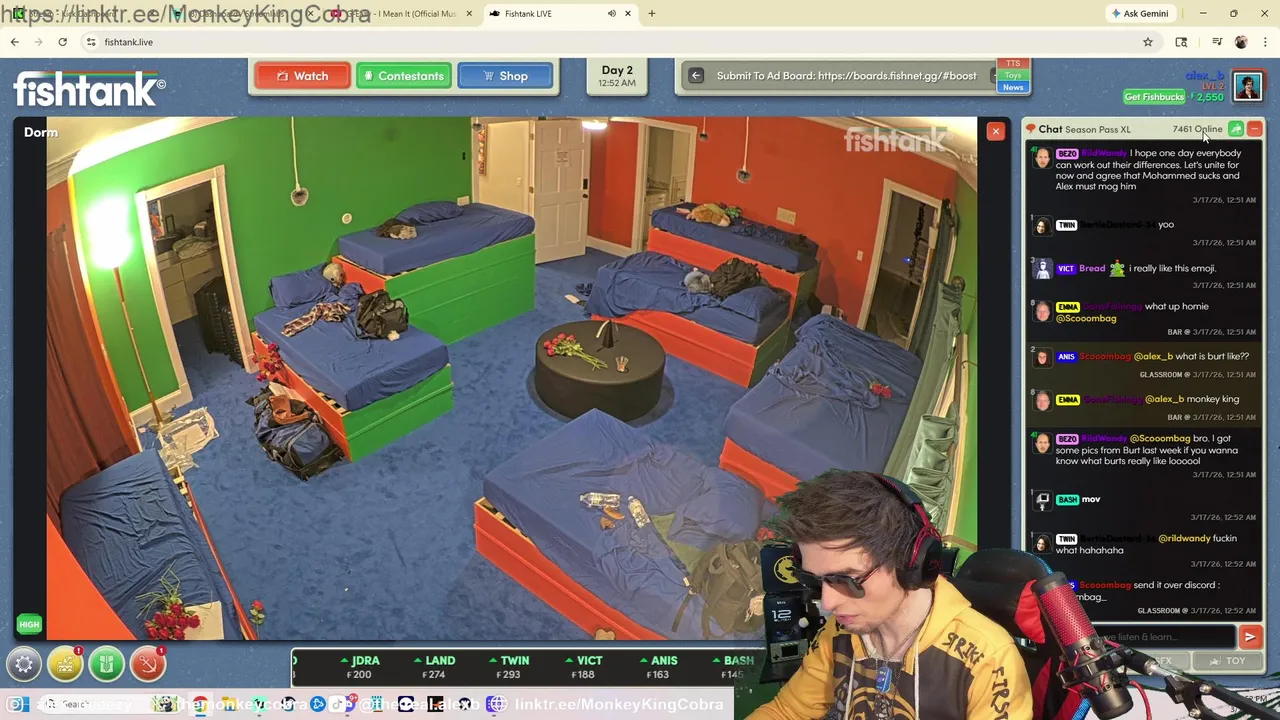The height and width of the screenshot is (720, 1280).
Task: Open the browser extensions icon
Action: tap(1181, 42)
